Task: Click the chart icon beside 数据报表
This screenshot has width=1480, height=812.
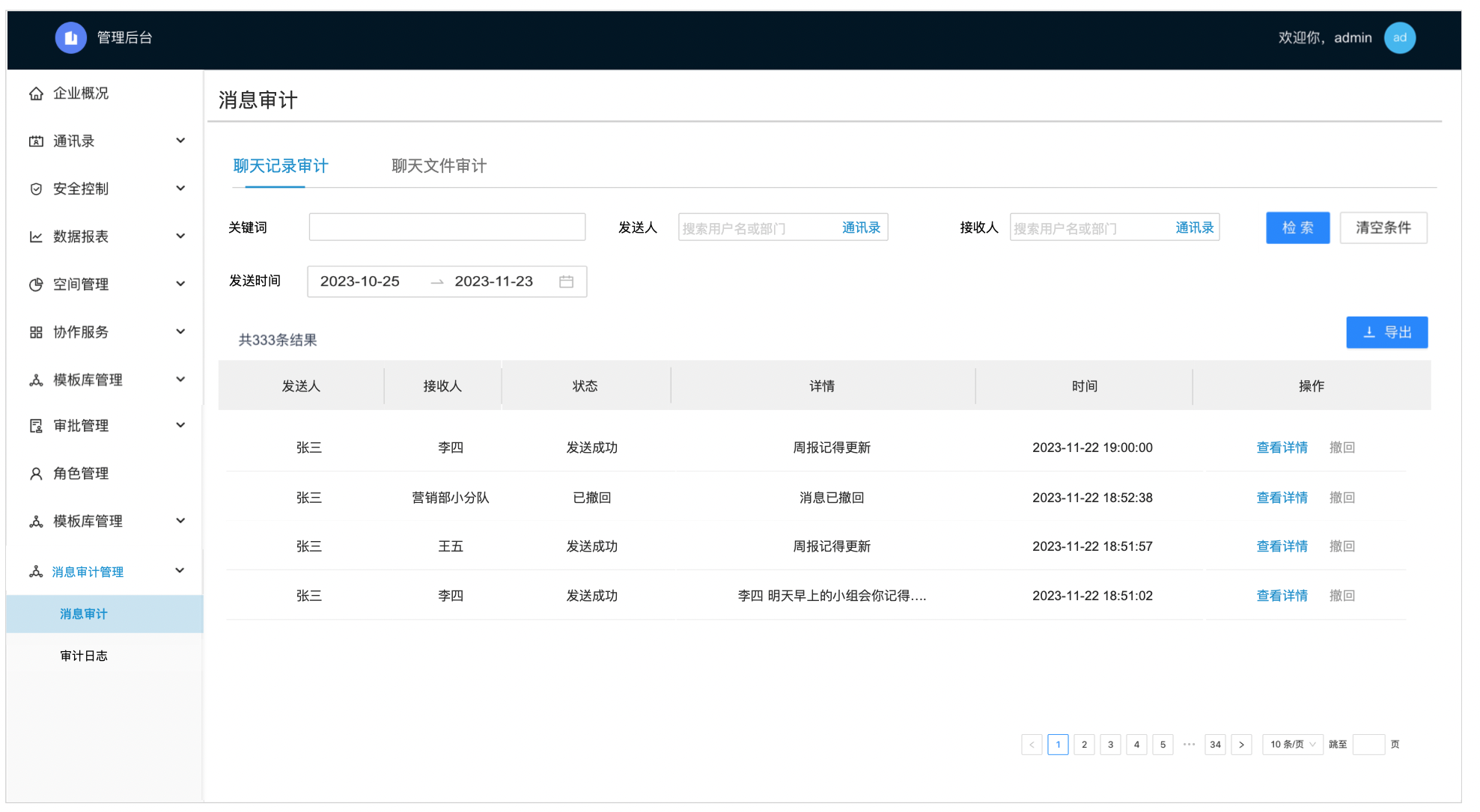Action: (36, 236)
